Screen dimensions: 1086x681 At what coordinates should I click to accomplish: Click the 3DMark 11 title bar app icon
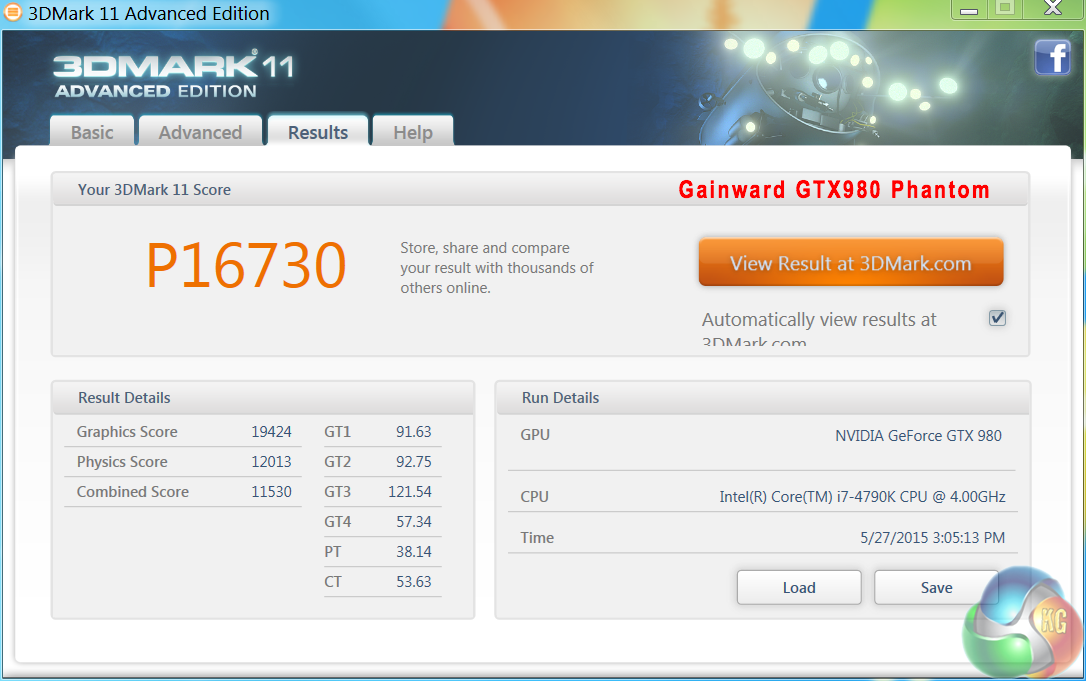point(12,12)
